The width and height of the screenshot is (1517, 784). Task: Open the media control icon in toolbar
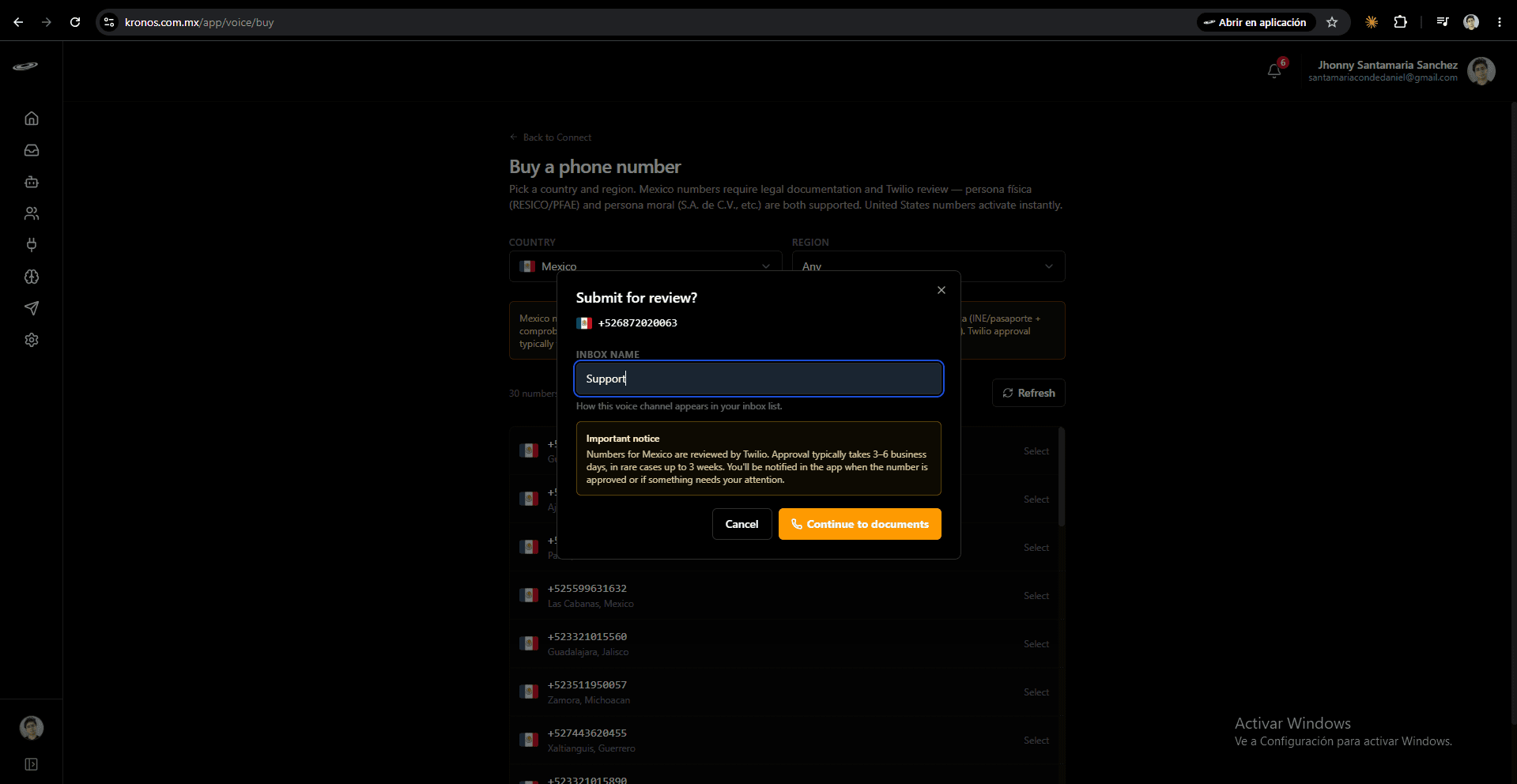[1443, 22]
